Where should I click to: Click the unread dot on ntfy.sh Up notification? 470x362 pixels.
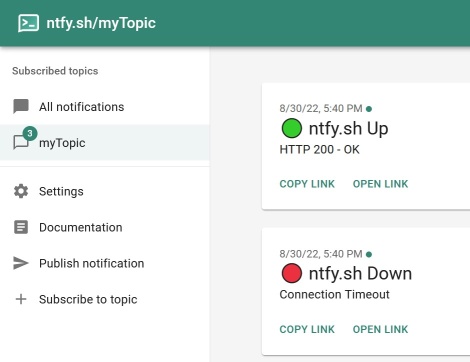point(369,109)
